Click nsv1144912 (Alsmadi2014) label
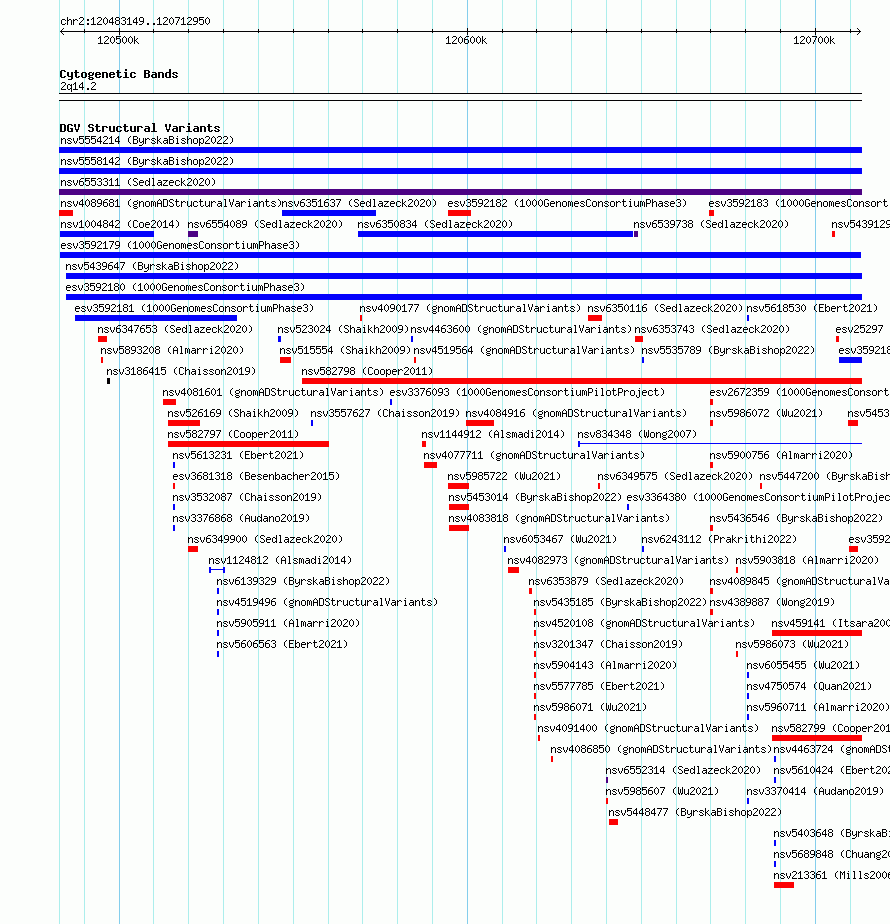This screenshot has height=924, width=890. coord(493,434)
